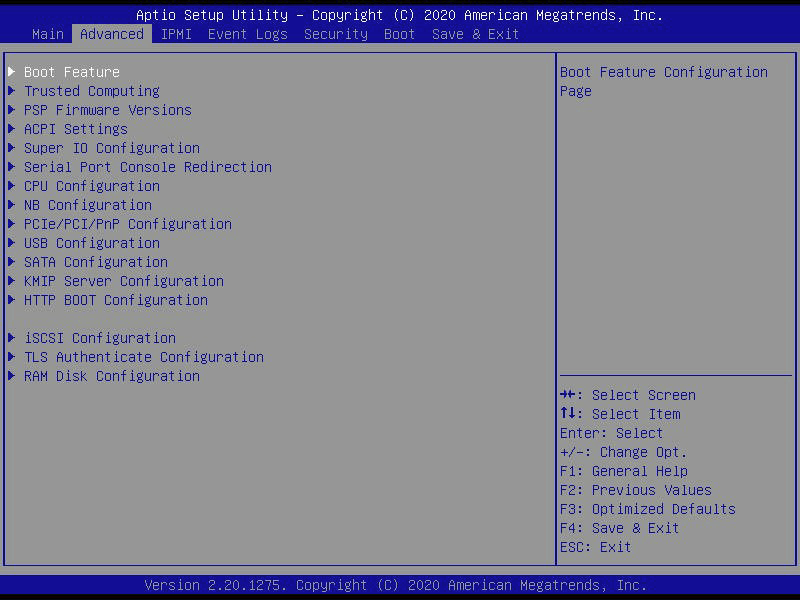Click the 'F1: General Help' hint

[x=623, y=471]
